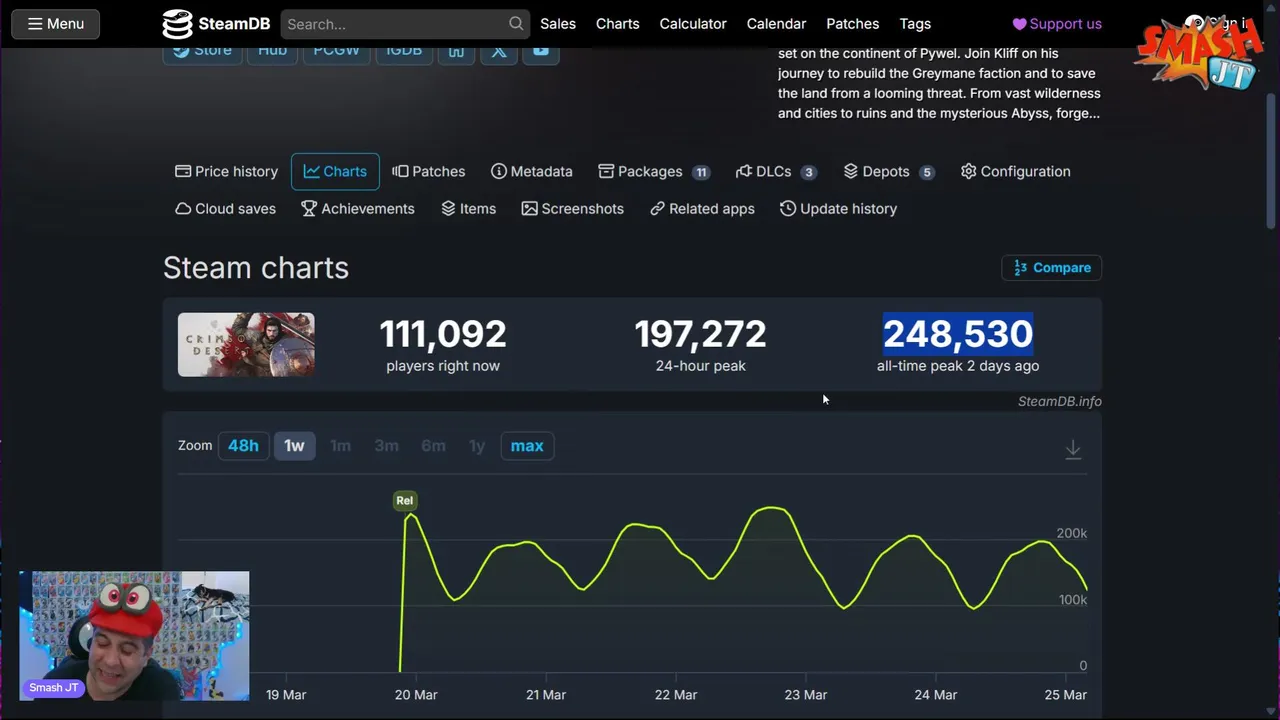Open the Update history tab

[x=838, y=208]
